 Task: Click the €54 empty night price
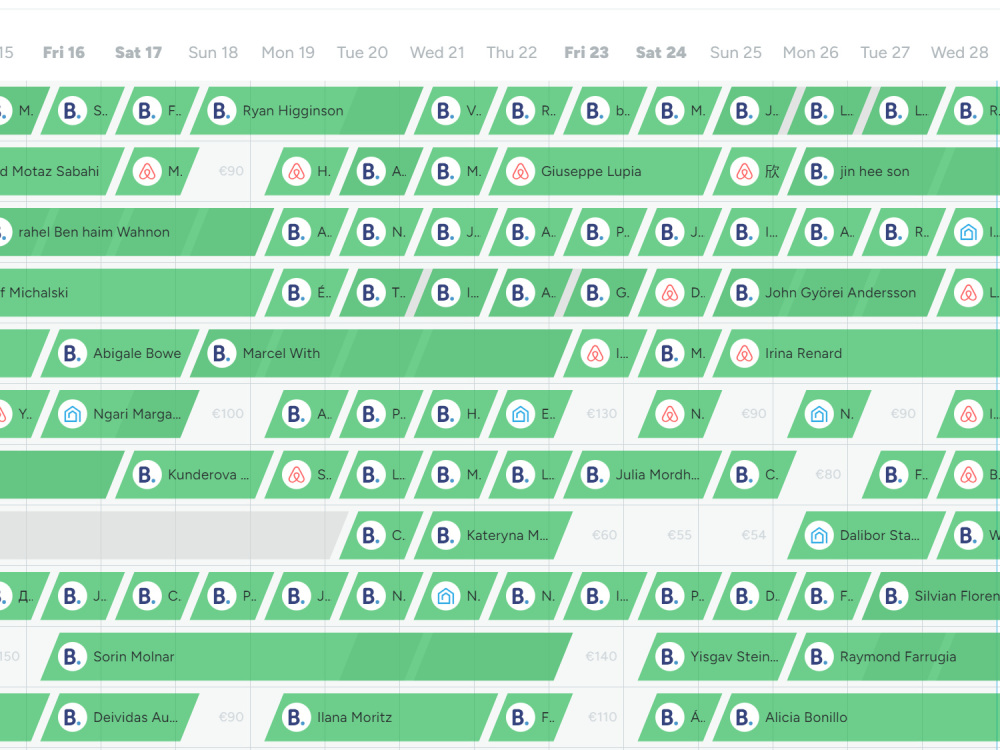(x=753, y=535)
